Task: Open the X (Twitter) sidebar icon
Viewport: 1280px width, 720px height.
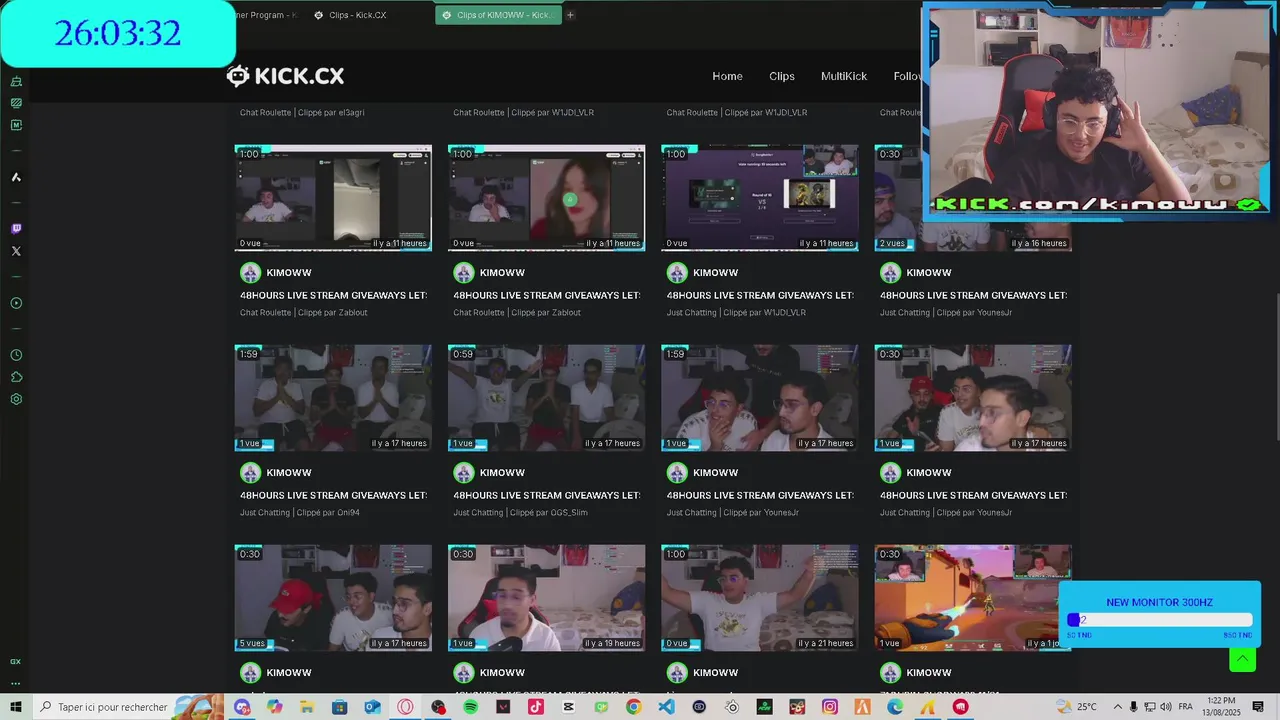Action: [16, 251]
